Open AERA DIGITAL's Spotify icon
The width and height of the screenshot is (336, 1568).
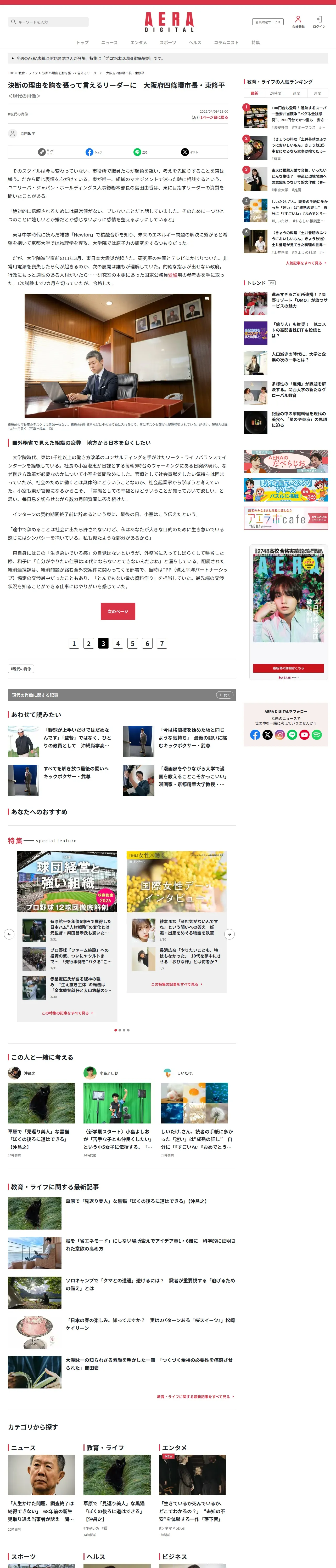pyautogui.click(x=316, y=735)
